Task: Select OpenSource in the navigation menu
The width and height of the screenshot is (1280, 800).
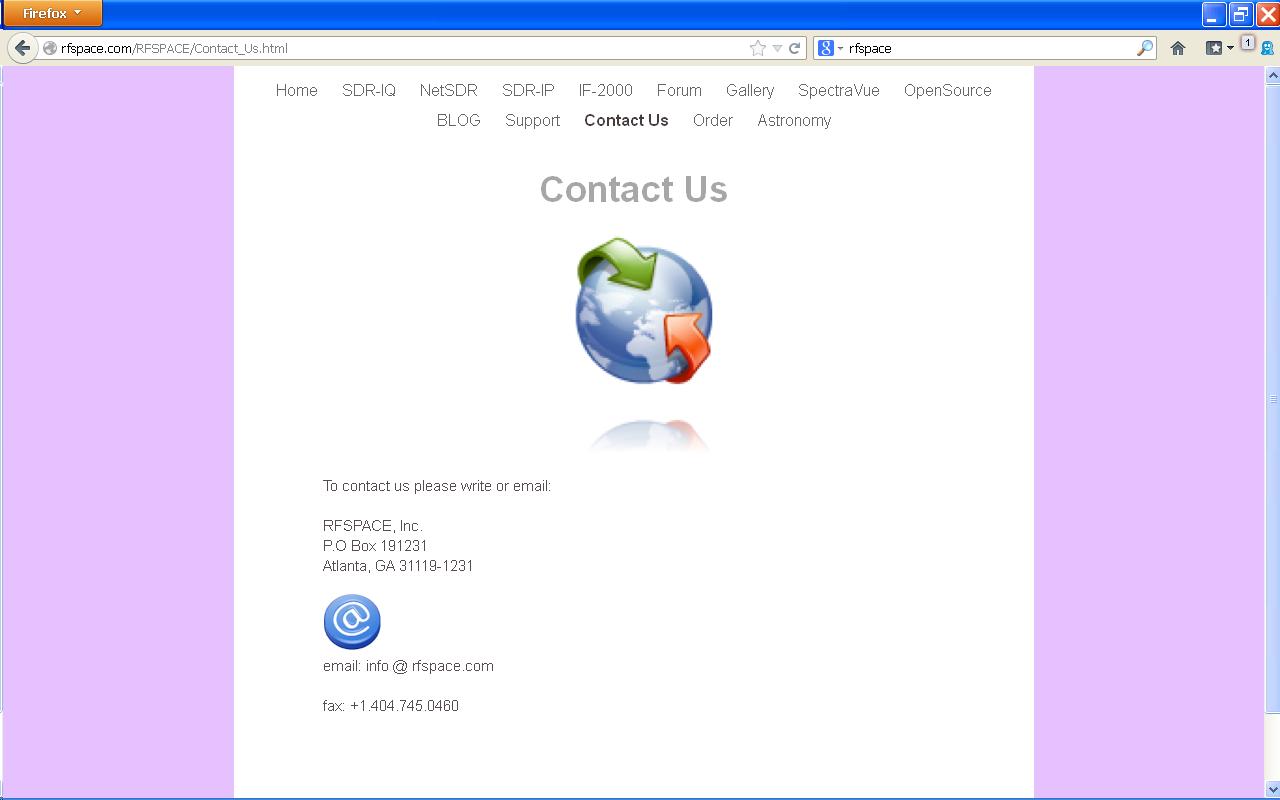Action: [948, 90]
